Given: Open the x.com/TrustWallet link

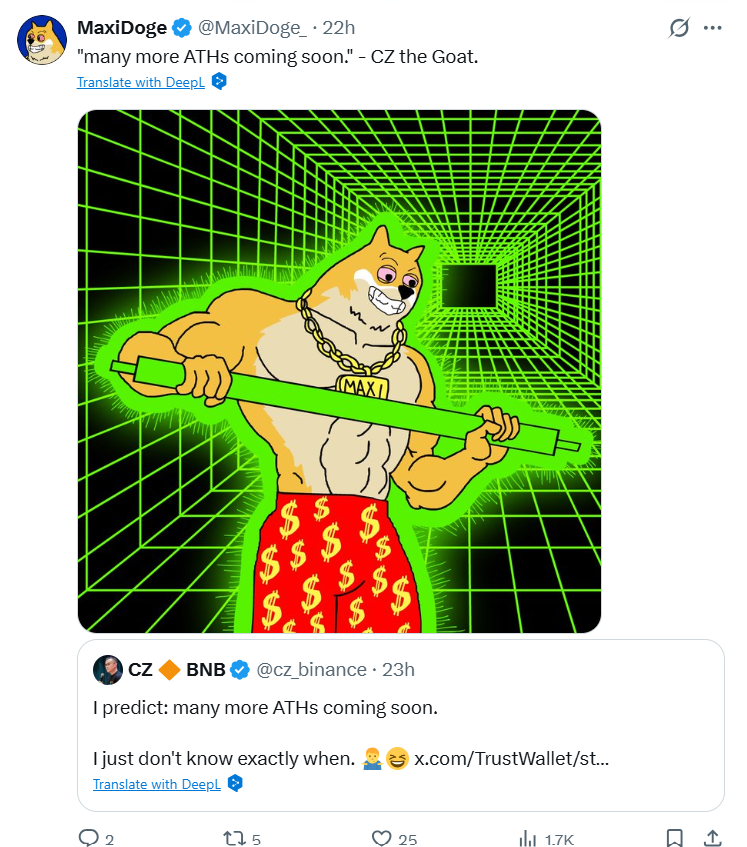Looking at the screenshot, I should 512,759.
